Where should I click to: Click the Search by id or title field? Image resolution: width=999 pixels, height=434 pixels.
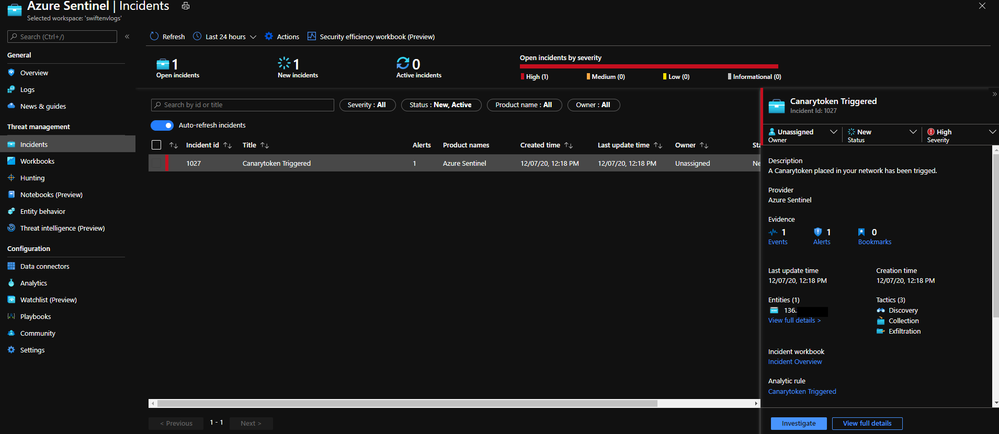point(243,105)
